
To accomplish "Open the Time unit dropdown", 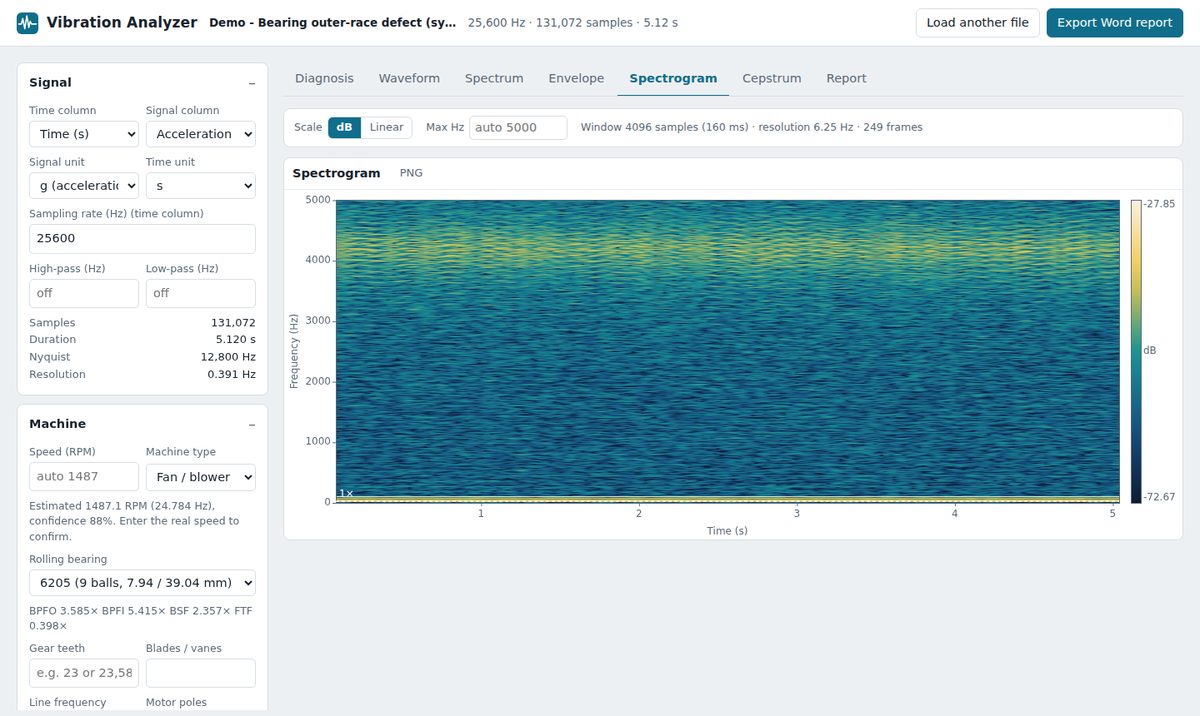I will [x=201, y=185].
